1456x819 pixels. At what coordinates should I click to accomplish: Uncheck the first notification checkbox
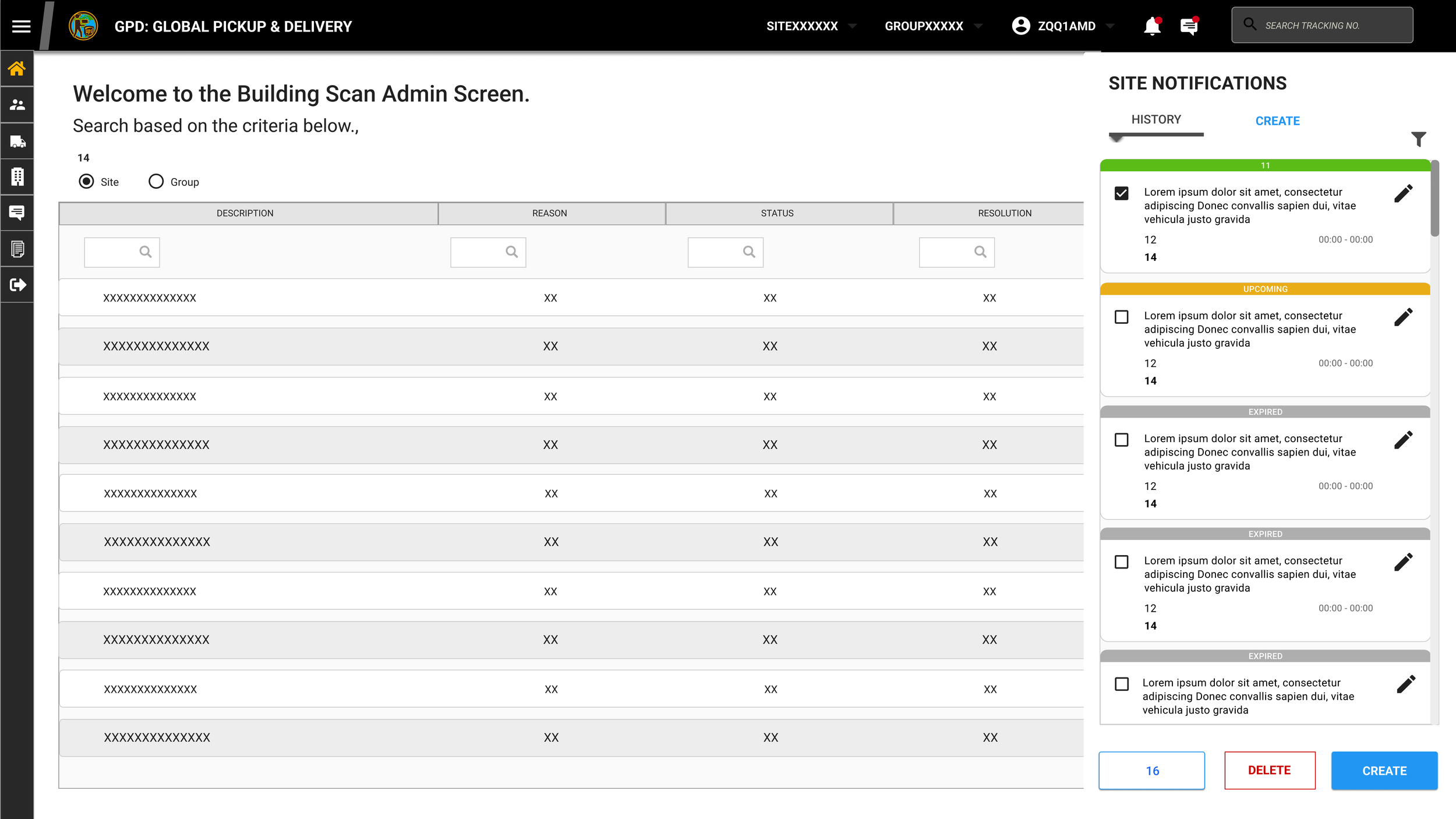point(1121,193)
